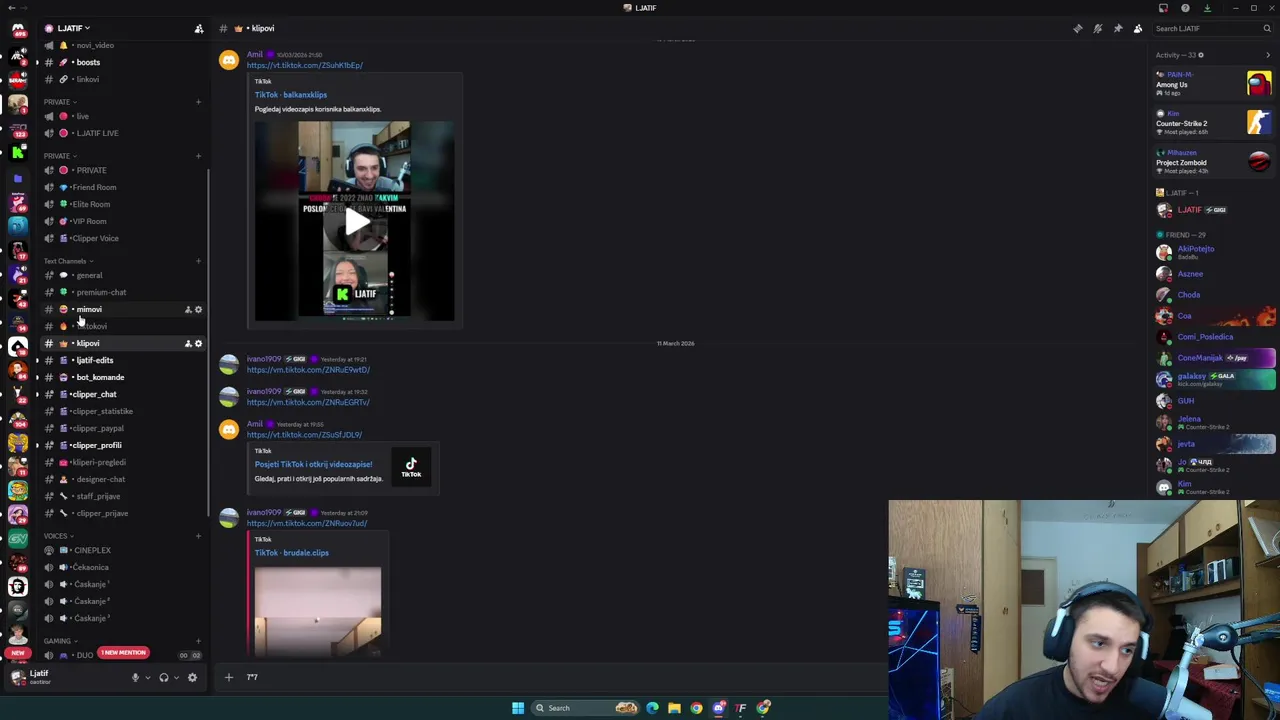Join the CINEPLEX stage channel
1280x720 pixels.
pos(122,550)
